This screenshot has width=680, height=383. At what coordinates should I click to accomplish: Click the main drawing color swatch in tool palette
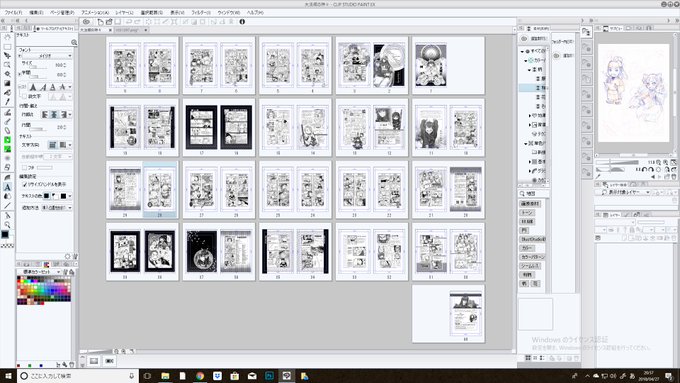[5, 235]
